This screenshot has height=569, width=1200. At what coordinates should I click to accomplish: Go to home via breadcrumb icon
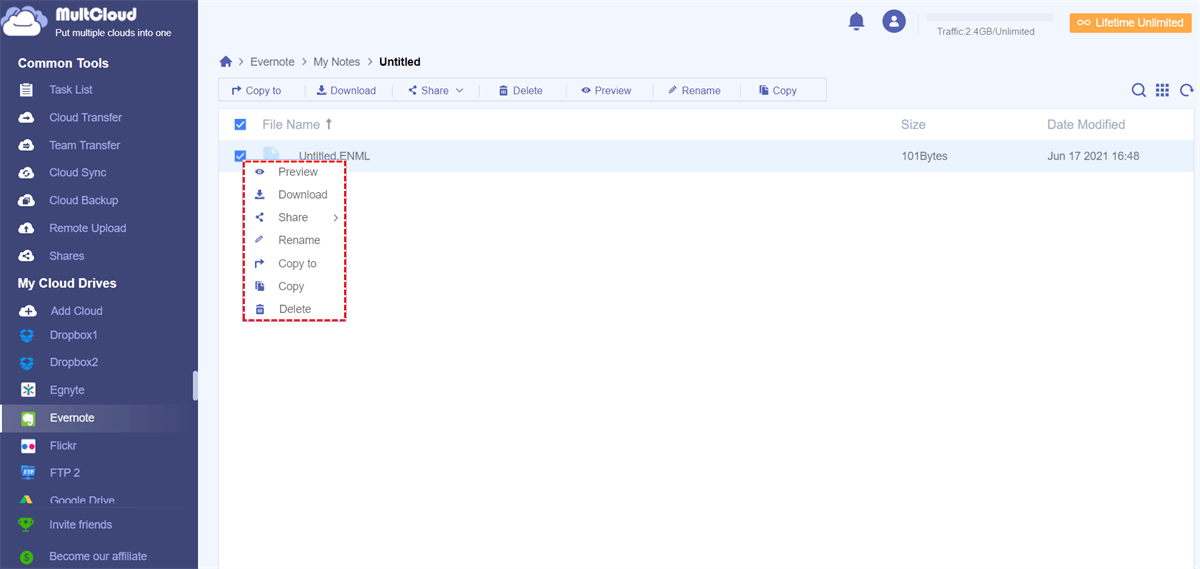click(x=226, y=62)
